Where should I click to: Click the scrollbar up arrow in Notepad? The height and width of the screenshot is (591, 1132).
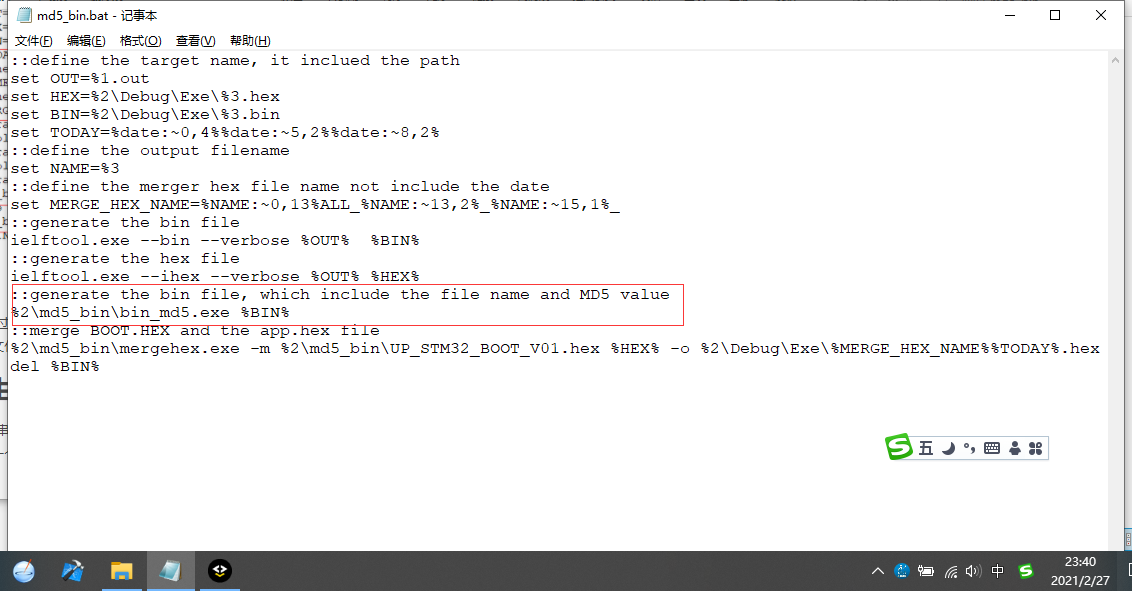click(1115, 61)
